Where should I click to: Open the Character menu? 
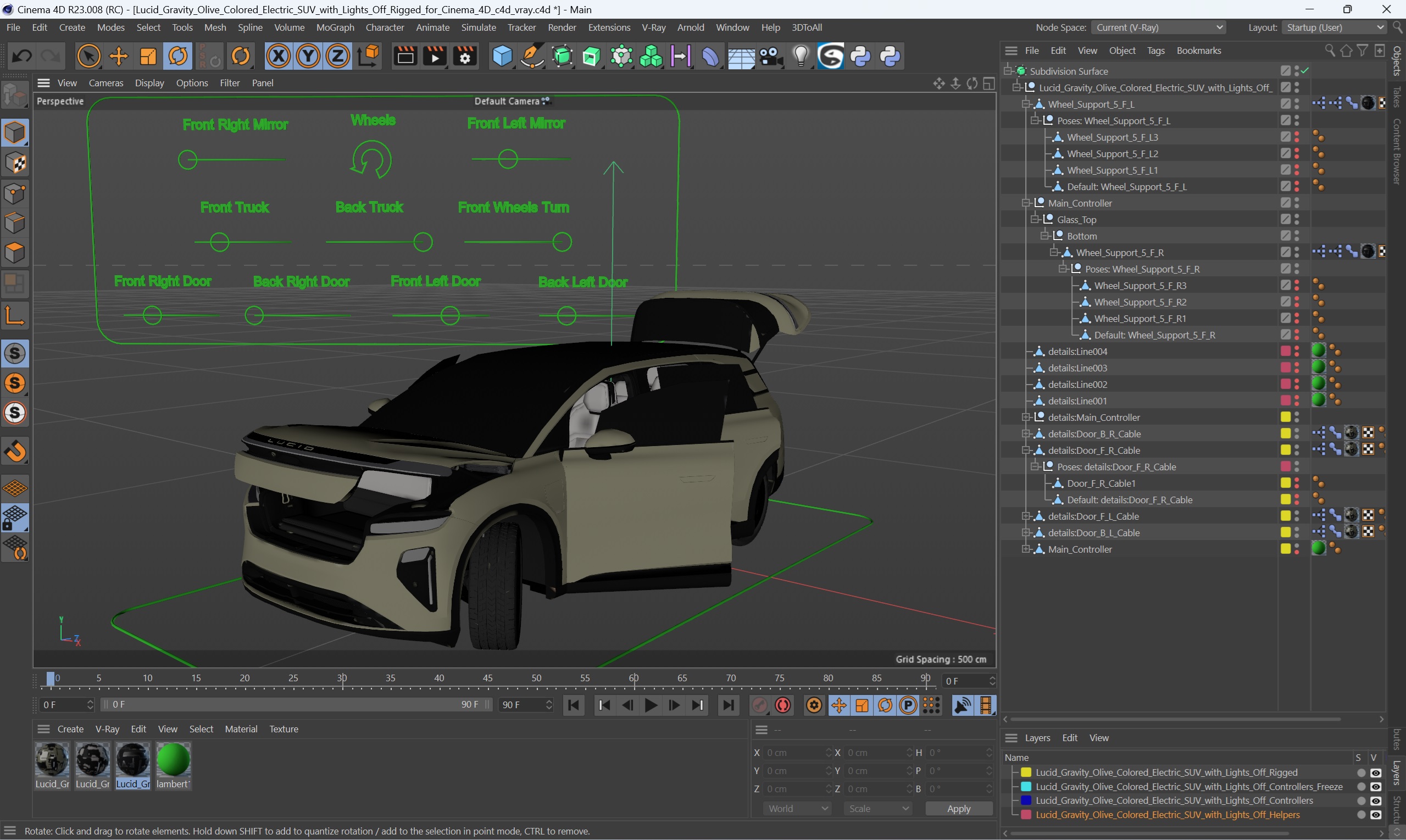pos(385,27)
